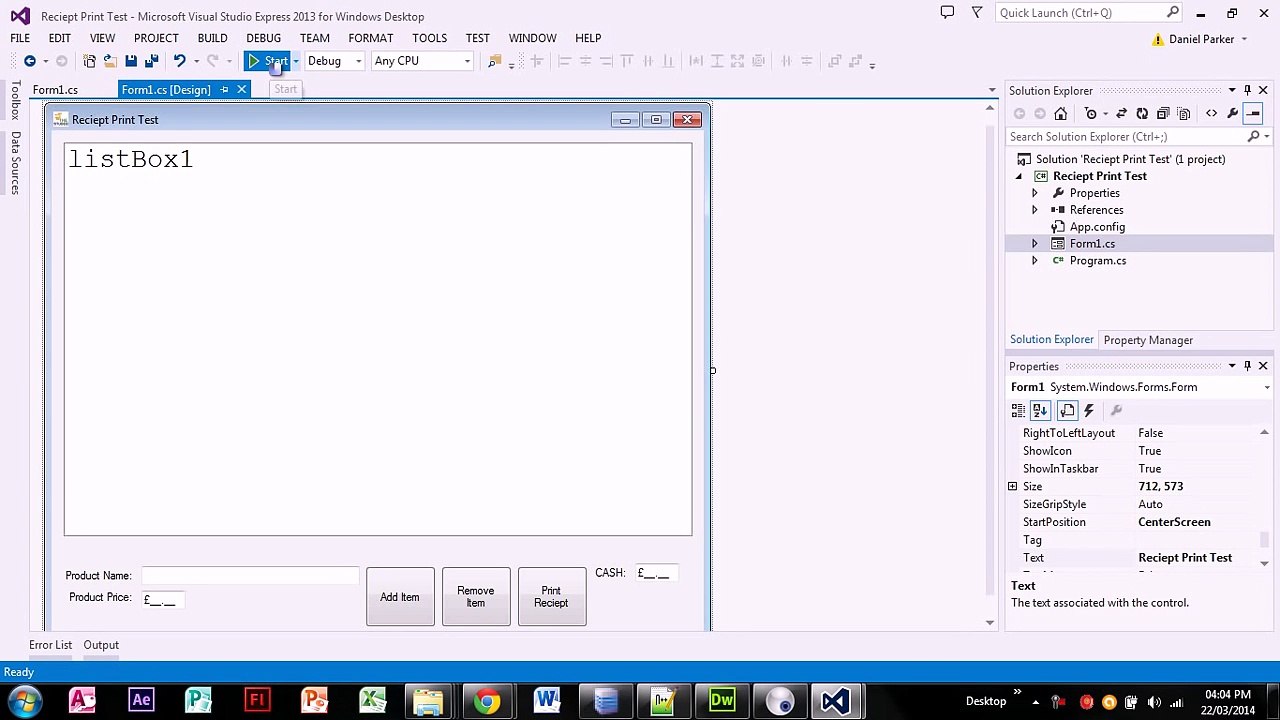This screenshot has width=1280, height=720.
Task: Click the New Project toolbar icon
Action: pos(89,61)
